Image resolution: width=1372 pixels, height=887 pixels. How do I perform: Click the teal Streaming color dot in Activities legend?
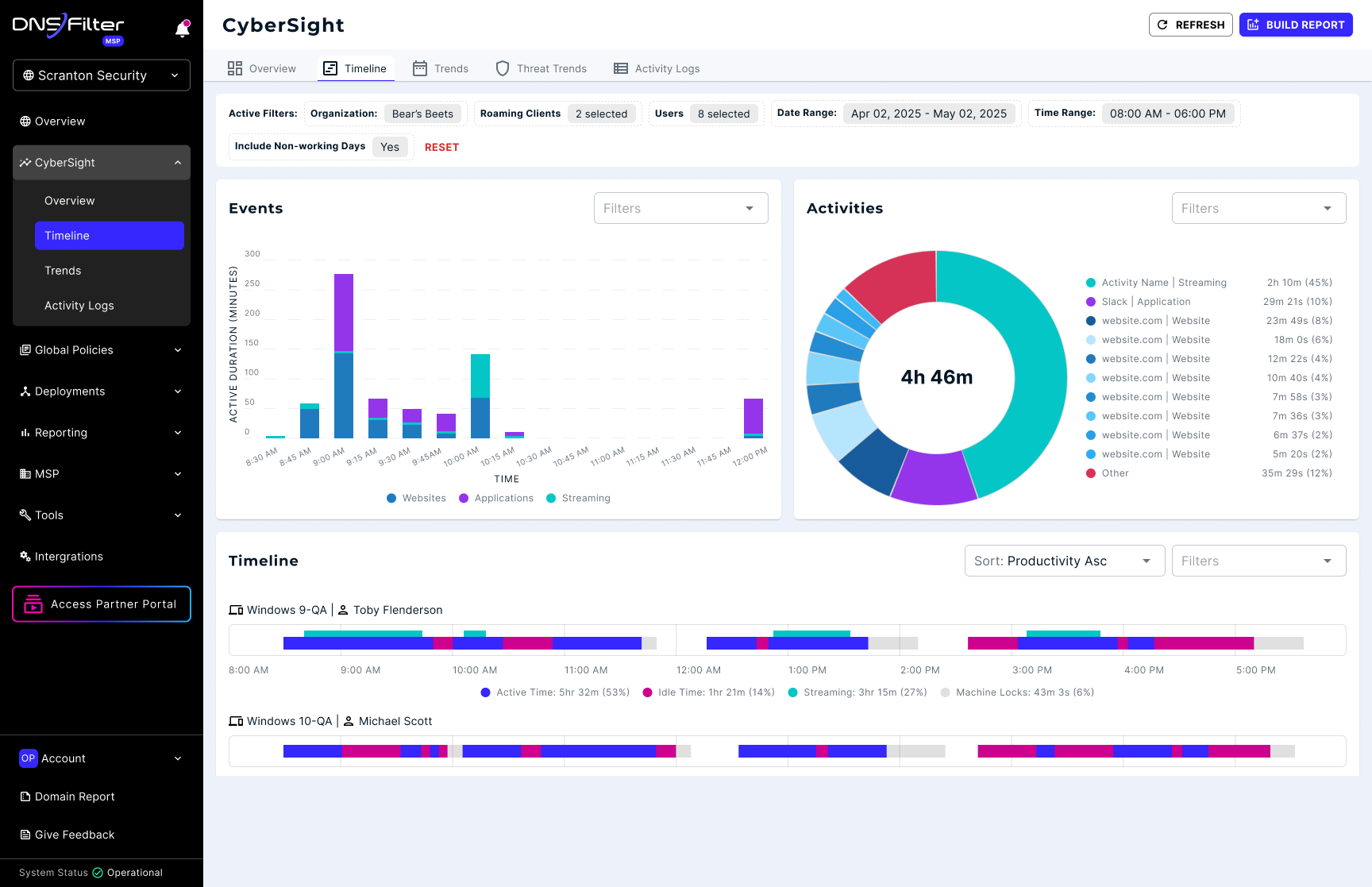pyautogui.click(x=1091, y=283)
